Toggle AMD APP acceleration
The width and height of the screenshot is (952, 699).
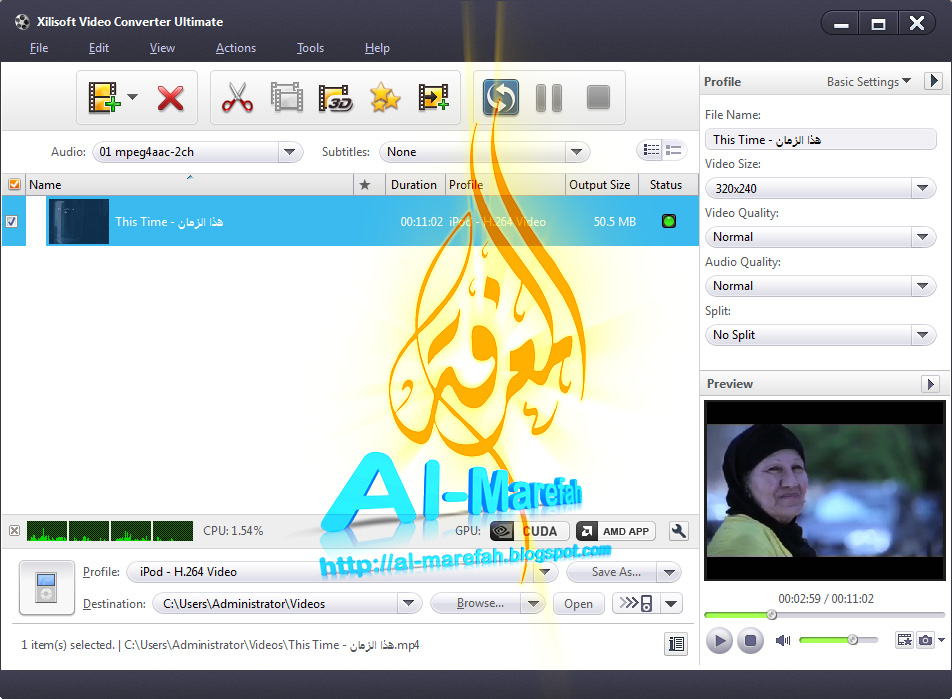click(616, 531)
